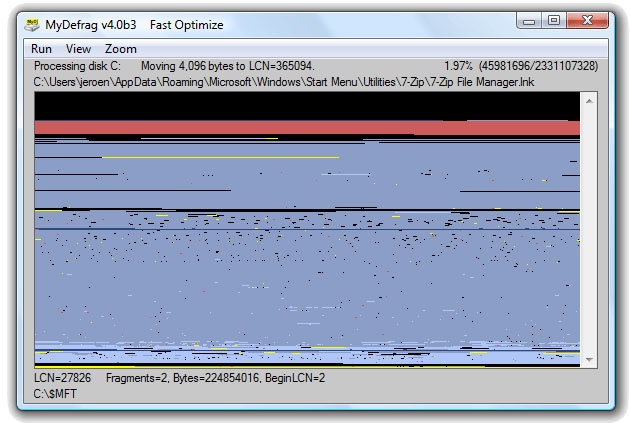Click the LCN=27826 status text
Screen dimensions: 630x423
pos(62,378)
